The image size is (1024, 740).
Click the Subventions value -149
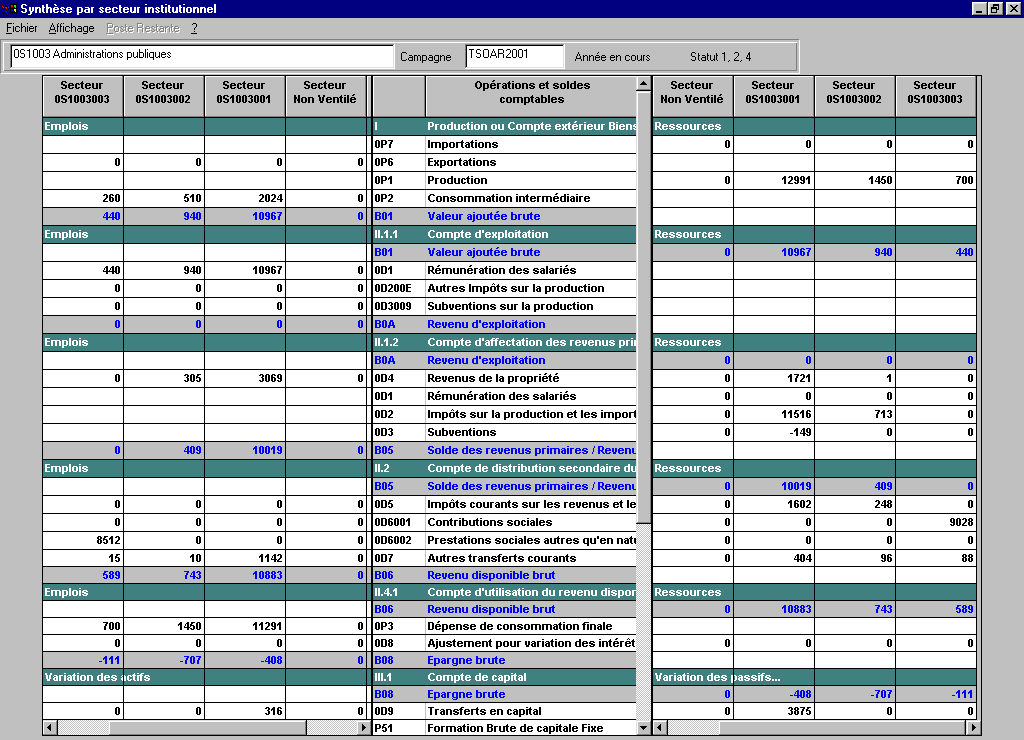click(773, 432)
